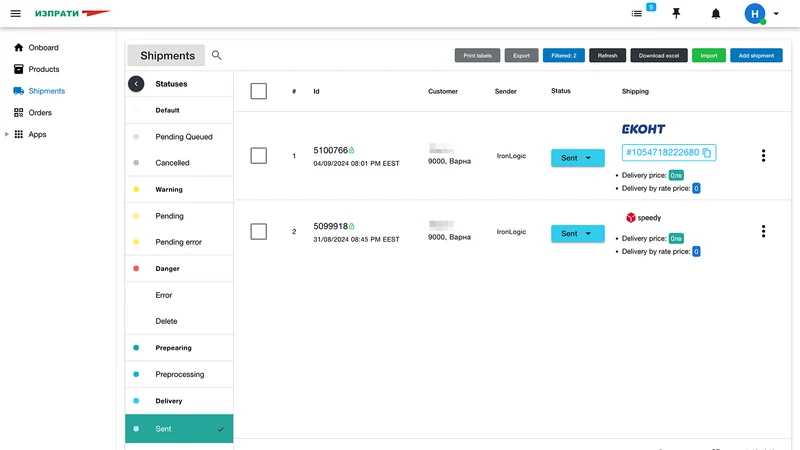Click the Orders QR-style icon
800x450 pixels.
(x=19, y=112)
